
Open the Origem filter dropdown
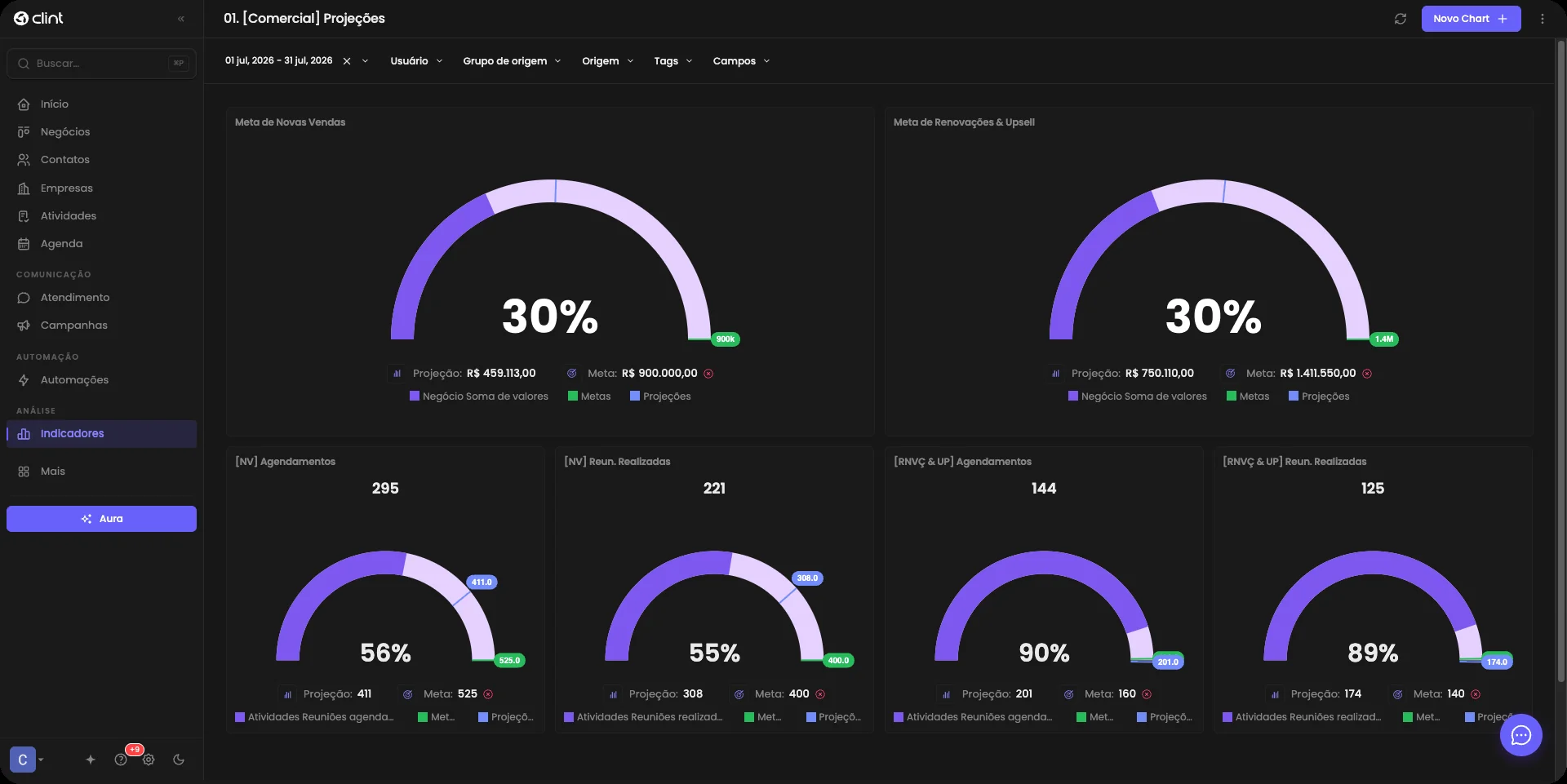point(607,61)
